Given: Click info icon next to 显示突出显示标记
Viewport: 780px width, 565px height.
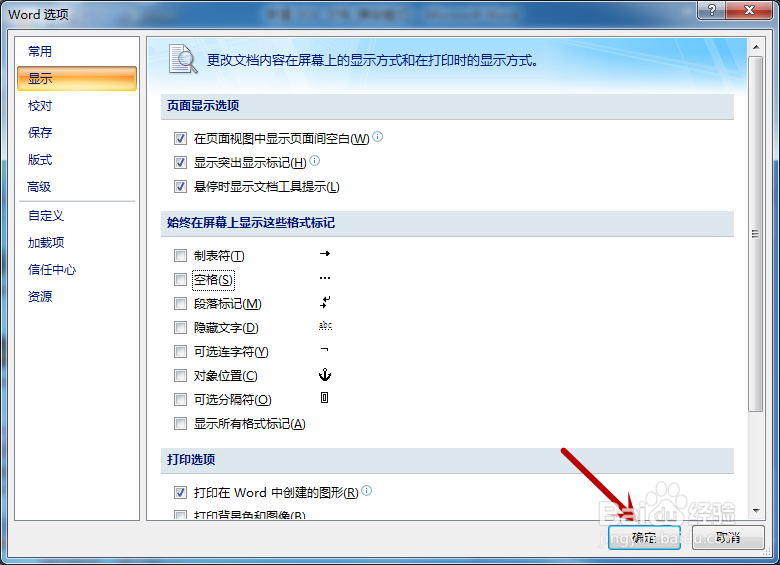Looking at the screenshot, I should pos(314,160).
